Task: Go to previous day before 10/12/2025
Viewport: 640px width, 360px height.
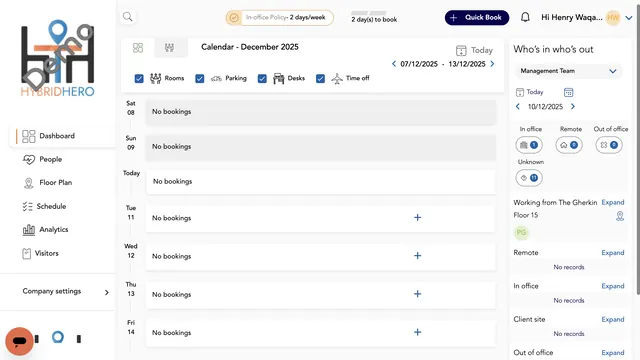Action: pos(518,107)
